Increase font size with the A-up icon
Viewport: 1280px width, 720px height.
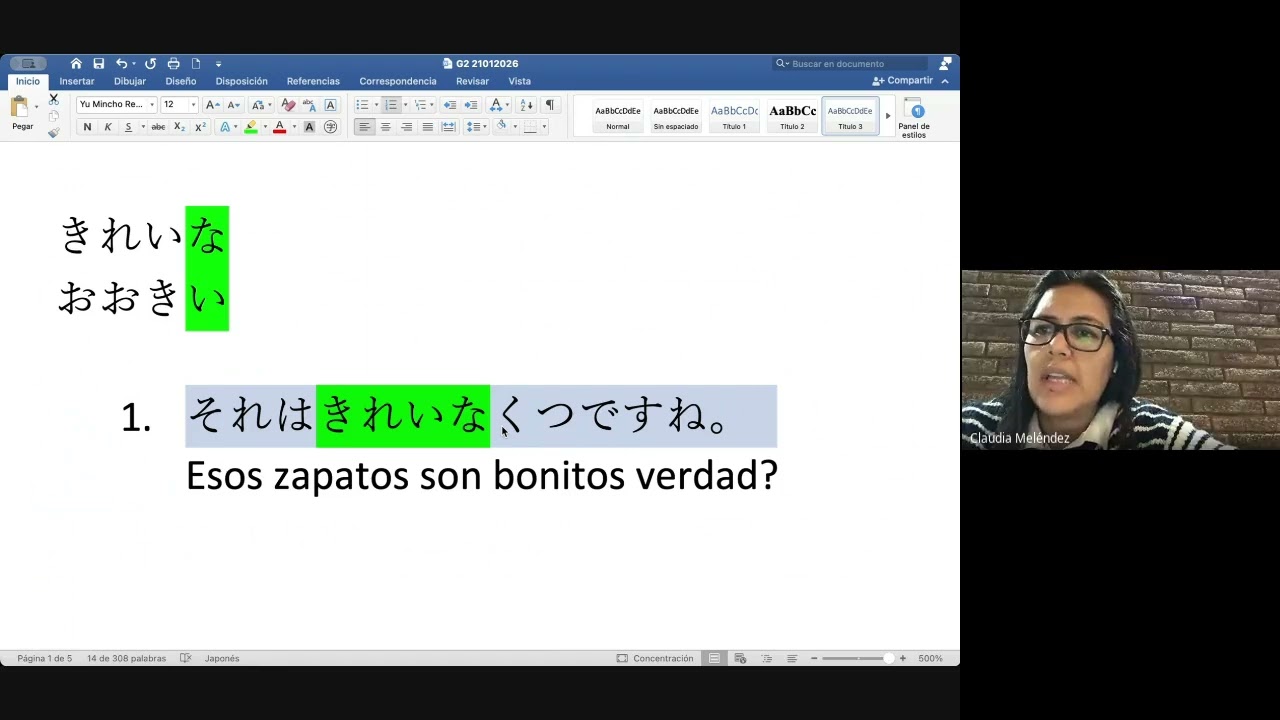(212, 104)
